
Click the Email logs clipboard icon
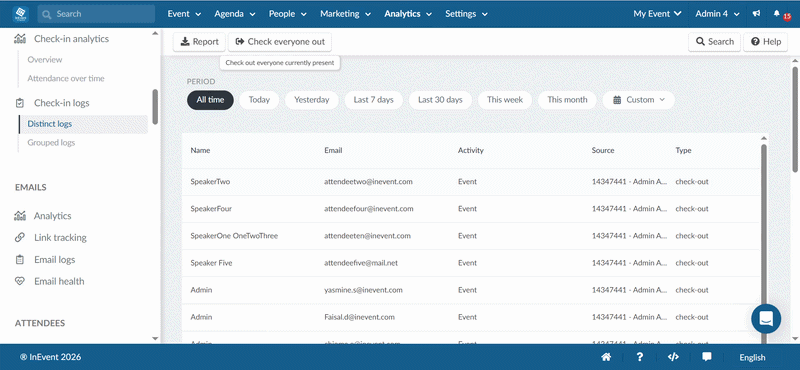[x=20, y=260]
